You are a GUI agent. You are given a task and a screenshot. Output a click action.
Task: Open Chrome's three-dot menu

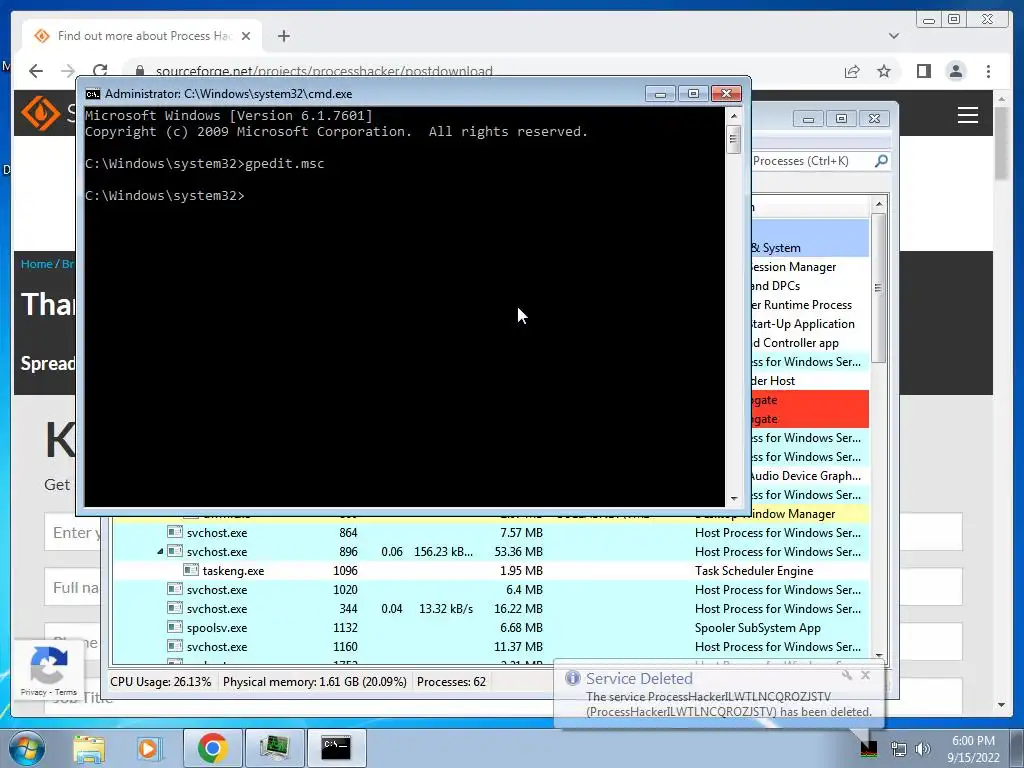[988, 71]
